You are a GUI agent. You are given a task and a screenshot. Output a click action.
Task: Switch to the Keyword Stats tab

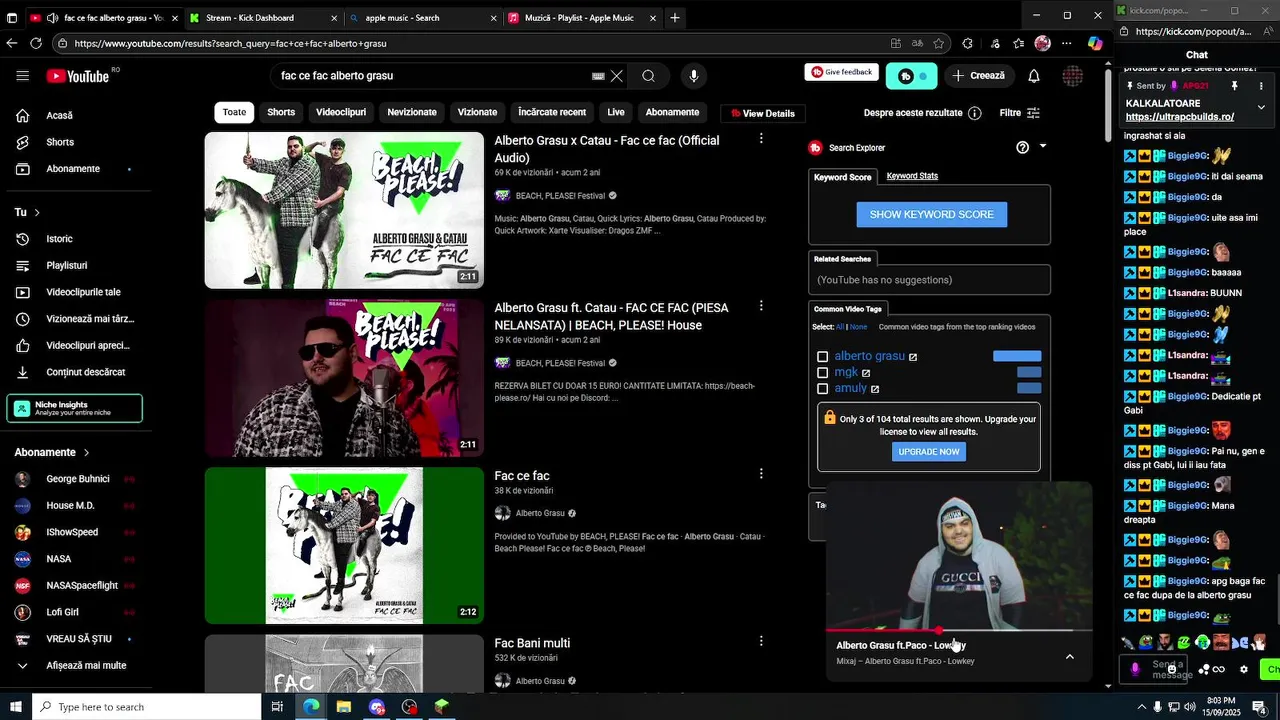[x=912, y=176]
